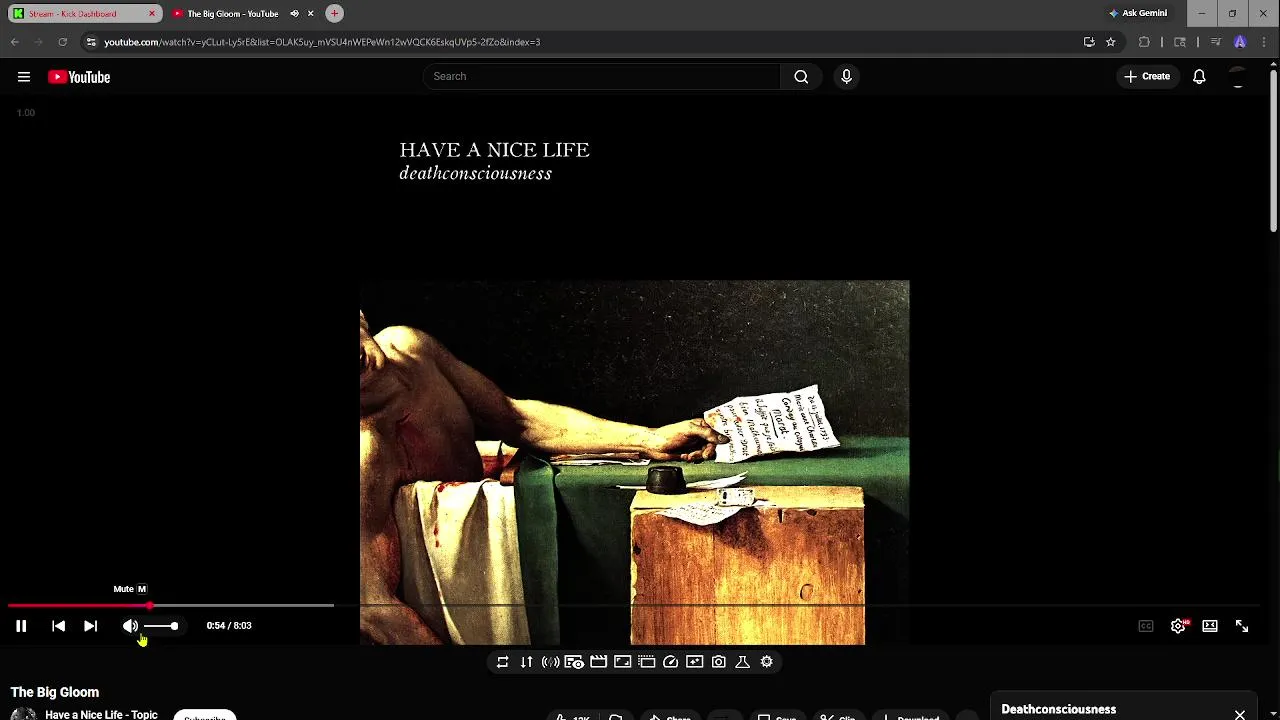Open the Create button menu
The image size is (1280, 720).
[x=1147, y=77]
